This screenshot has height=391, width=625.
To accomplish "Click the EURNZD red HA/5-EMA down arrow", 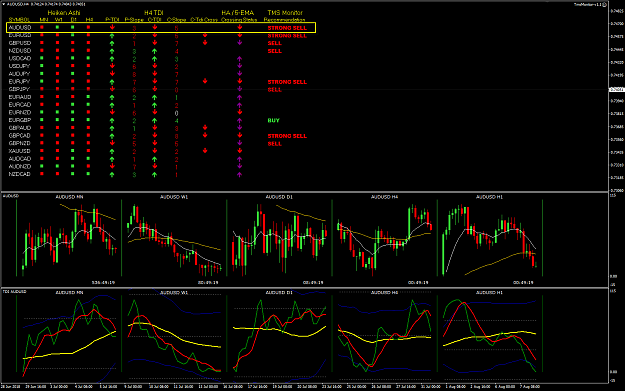I will tap(240, 112).
